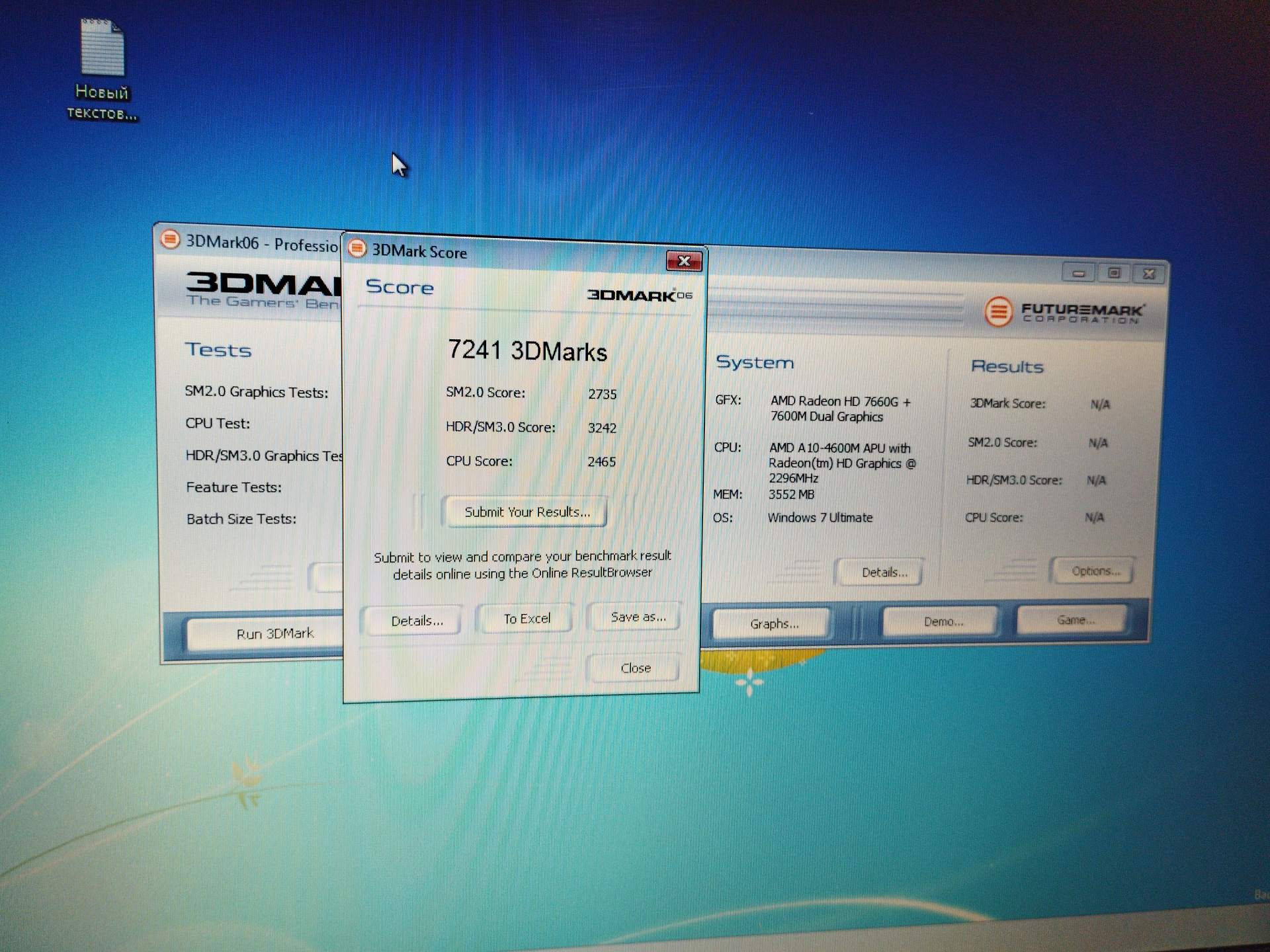Click AMD A10-4600M APU CPU text
This screenshot has height=952, width=1270.
pos(841,463)
